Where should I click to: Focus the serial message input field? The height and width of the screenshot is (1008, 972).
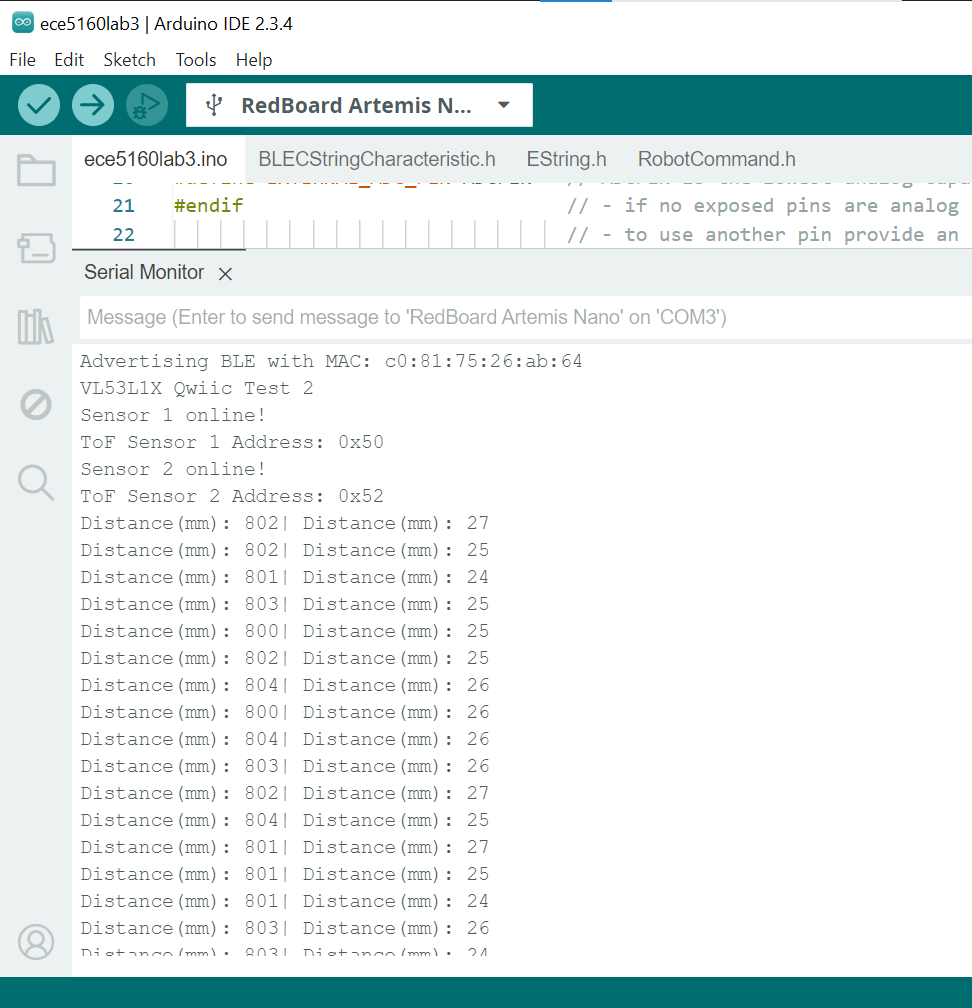pyautogui.click(x=526, y=317)
